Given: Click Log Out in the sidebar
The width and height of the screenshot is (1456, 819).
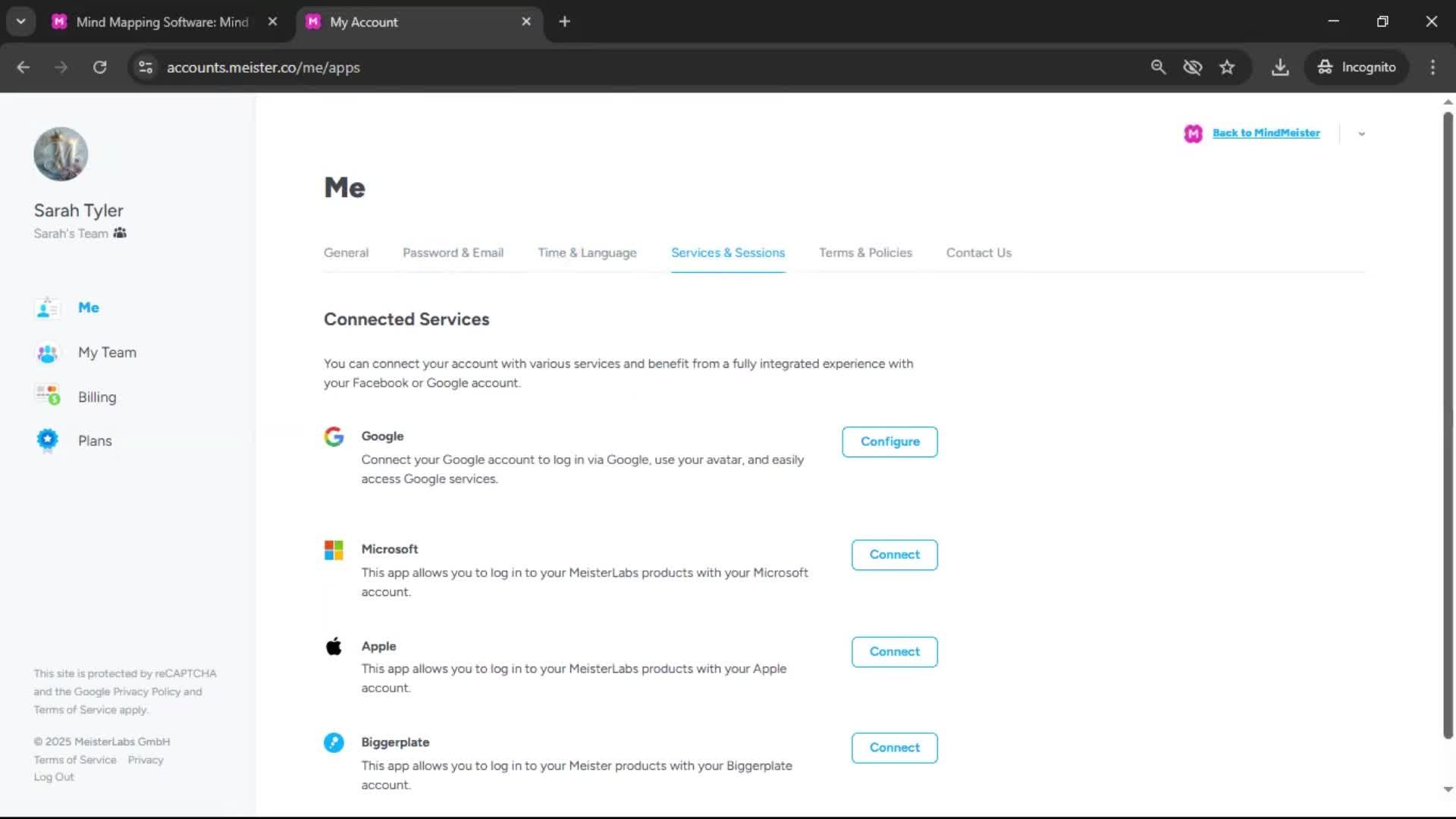Looking at the screenshot, I should point(54,777).
